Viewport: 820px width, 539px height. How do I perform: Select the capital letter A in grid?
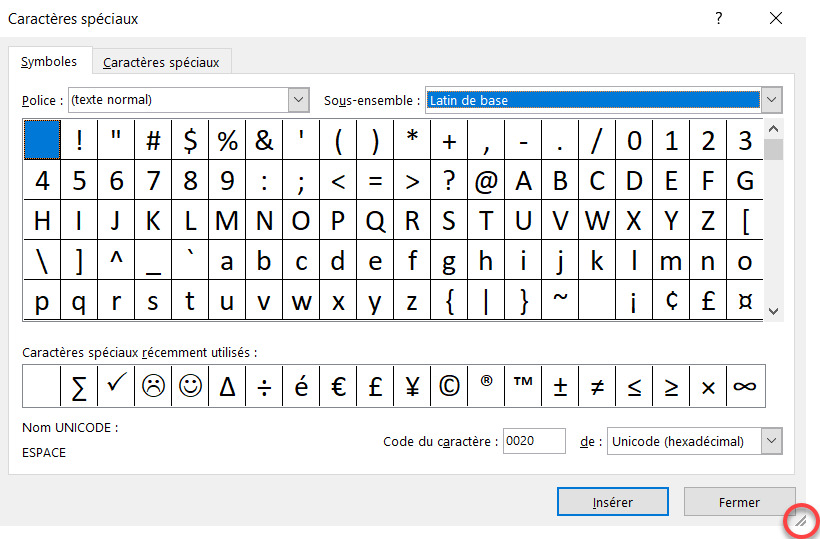point(523,180)
